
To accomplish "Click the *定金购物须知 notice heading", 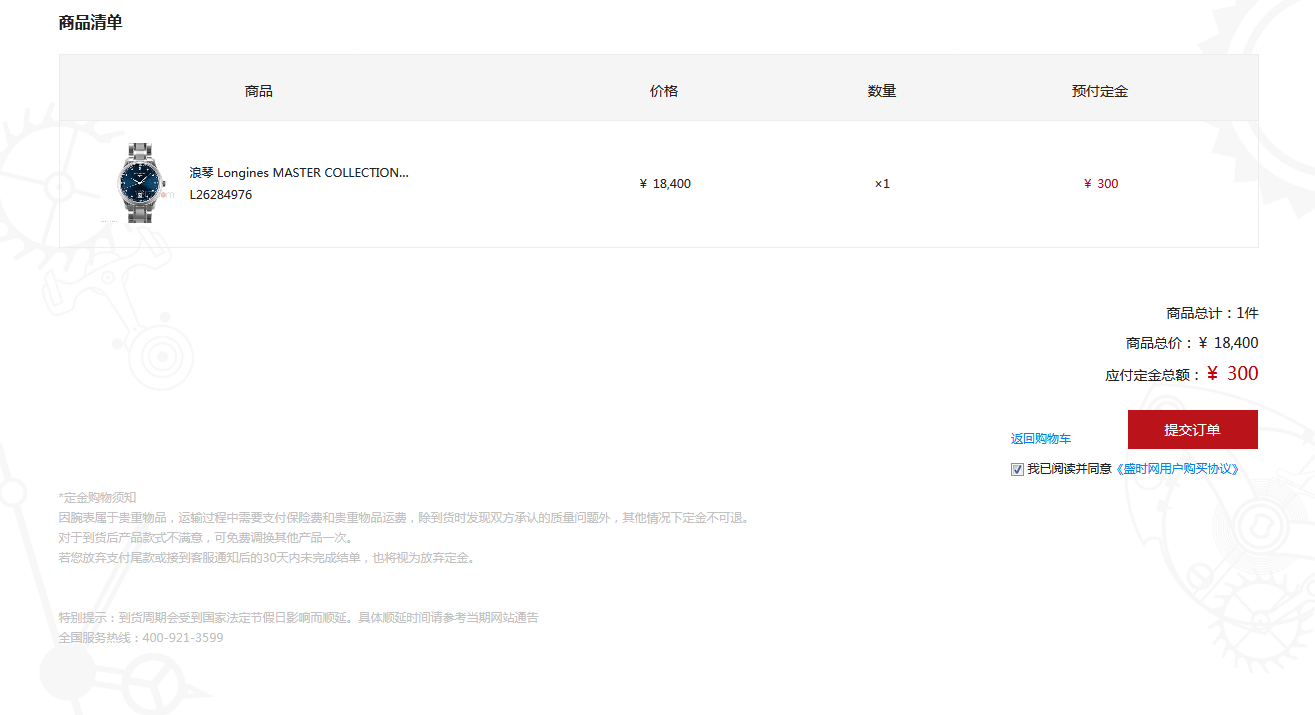I will [97, 498].
